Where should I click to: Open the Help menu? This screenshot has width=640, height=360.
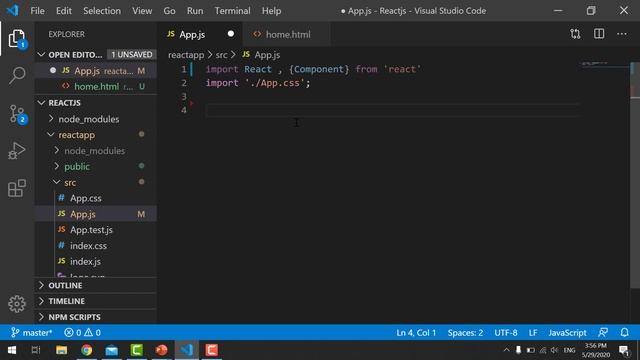tap(271, 11)
